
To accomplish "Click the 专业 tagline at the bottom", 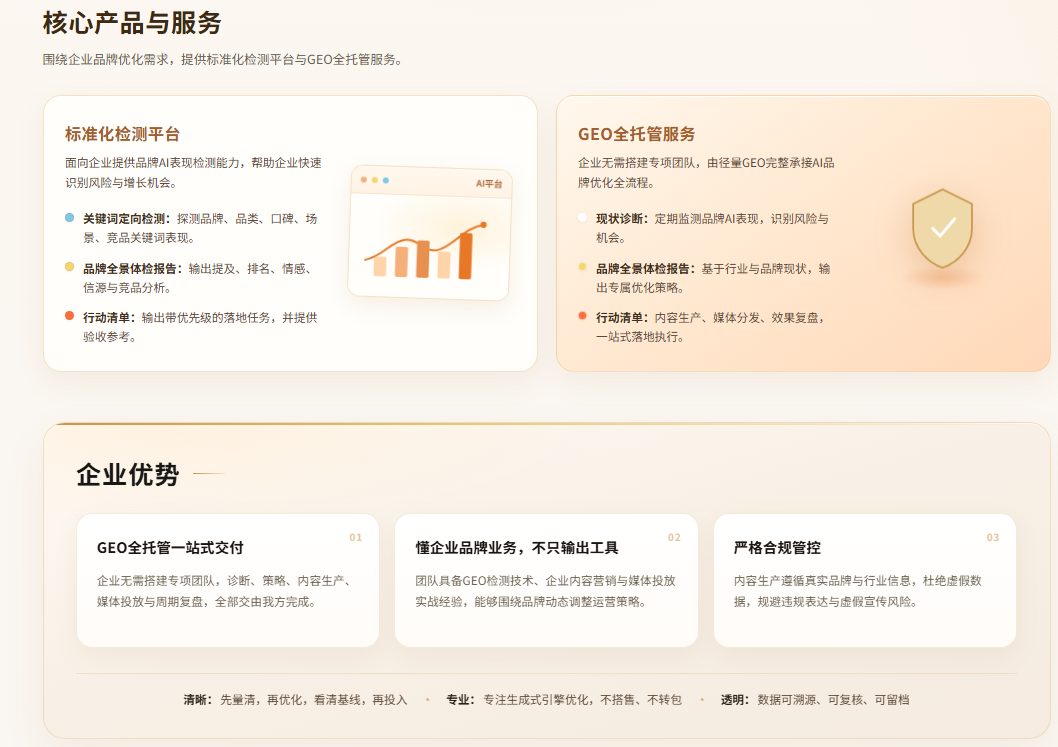I will [x=564, y=700].
